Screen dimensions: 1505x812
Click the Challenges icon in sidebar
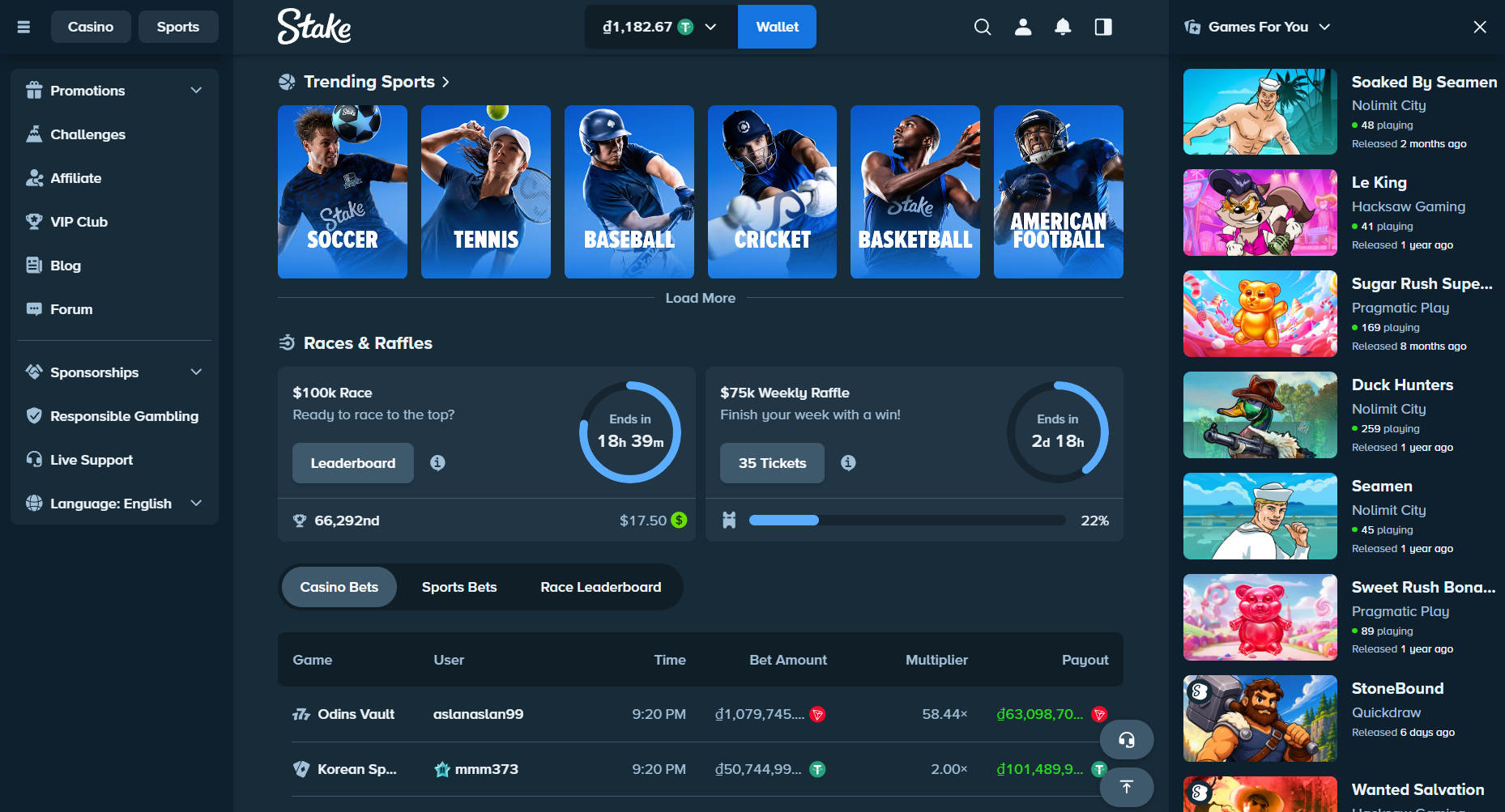(34, 134)
